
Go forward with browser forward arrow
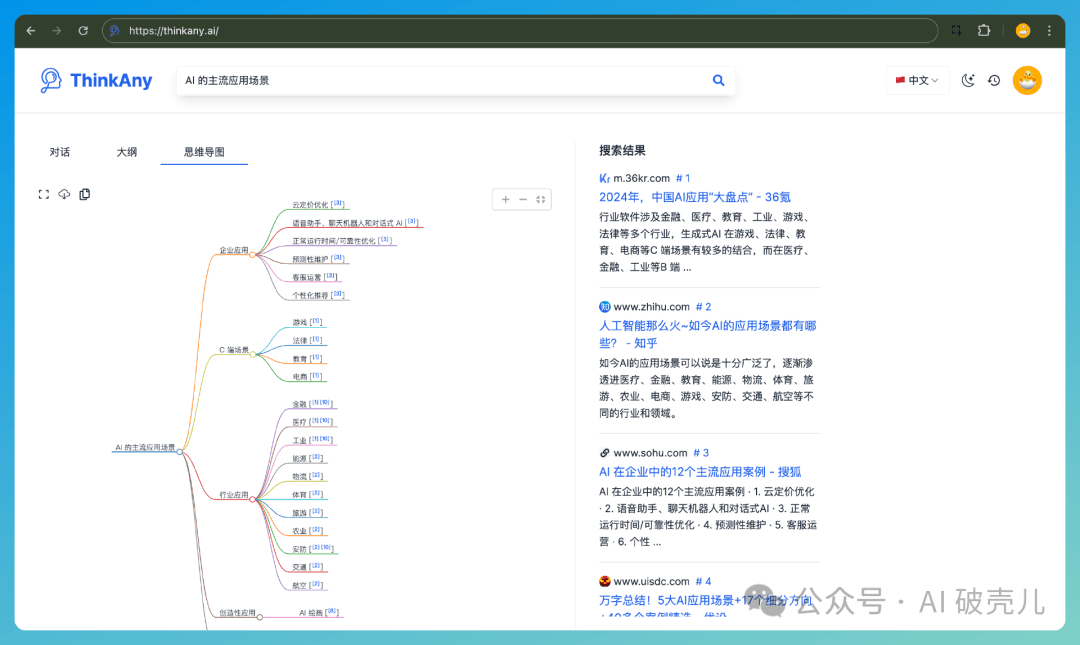tap(56, 30)
